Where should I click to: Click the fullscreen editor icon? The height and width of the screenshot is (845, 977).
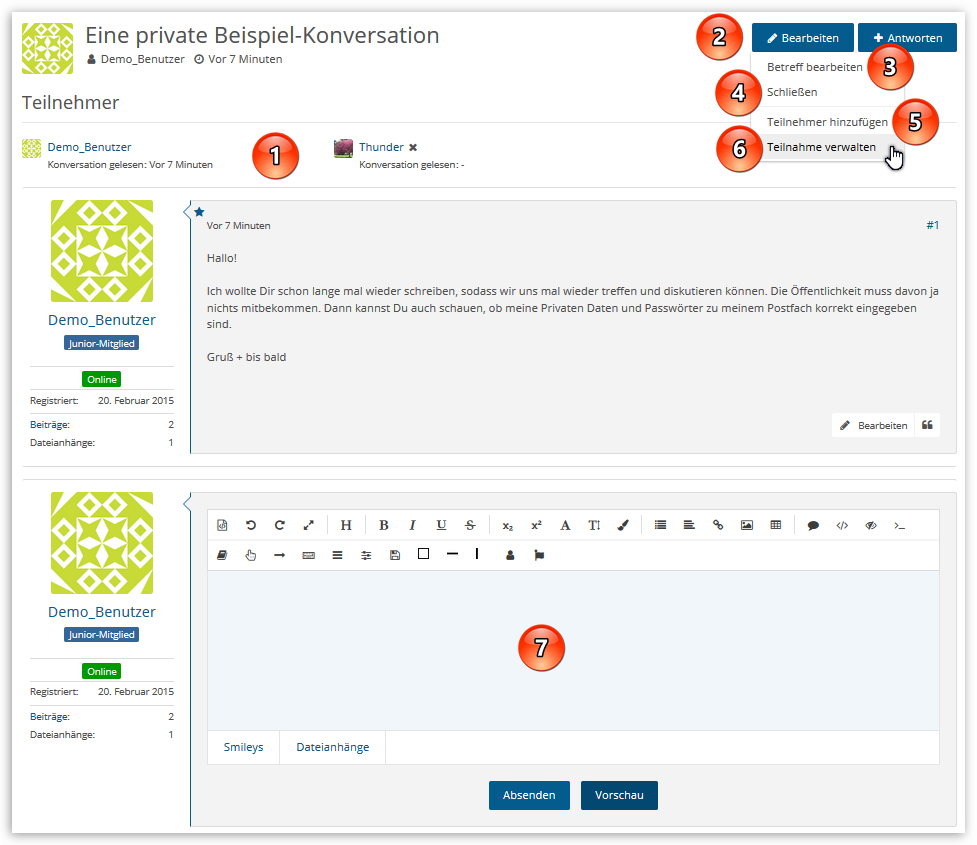click(x=309, y=525)
